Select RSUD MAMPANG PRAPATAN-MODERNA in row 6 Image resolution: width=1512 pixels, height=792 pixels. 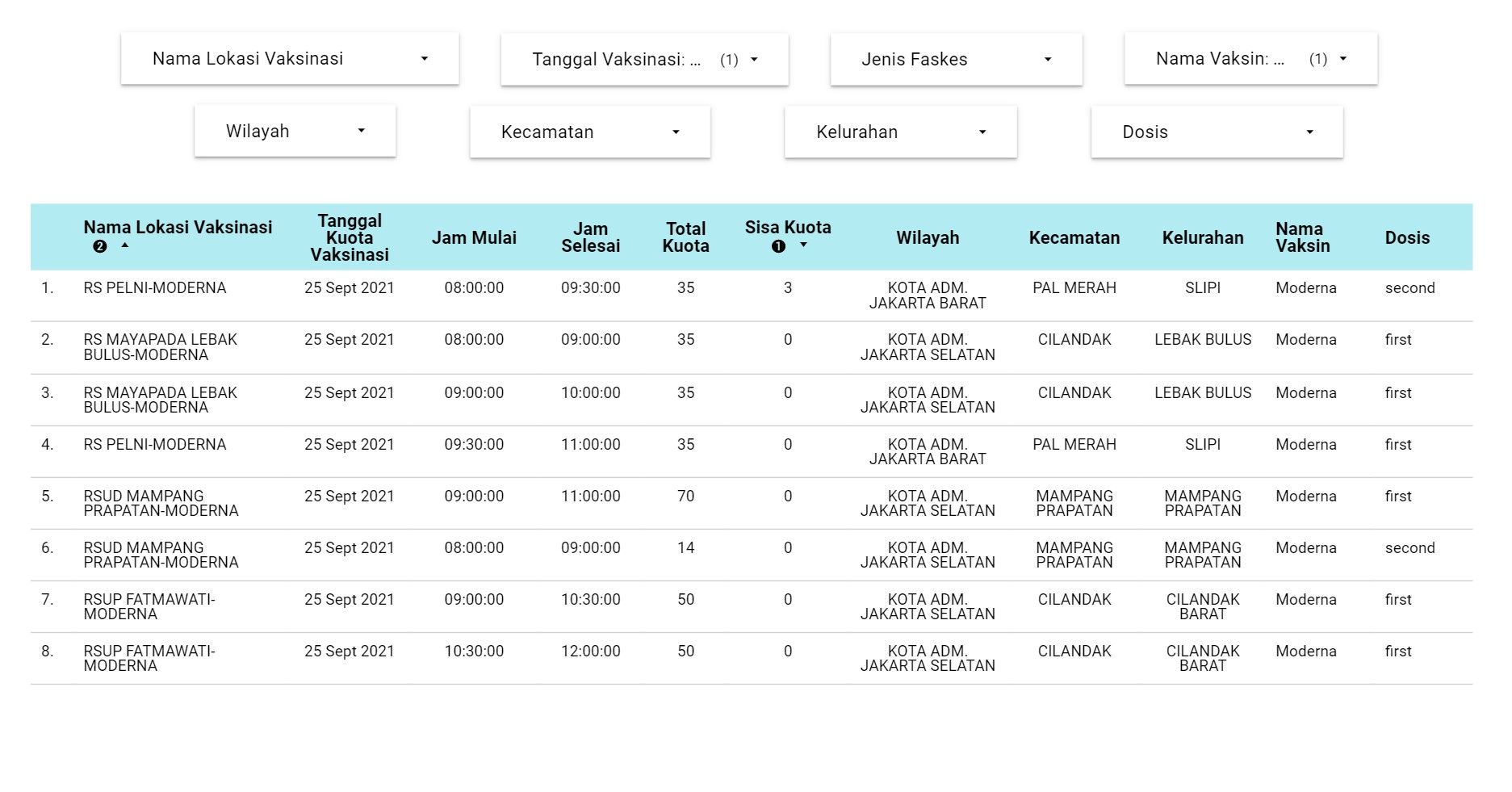click(x=161, y=555)
